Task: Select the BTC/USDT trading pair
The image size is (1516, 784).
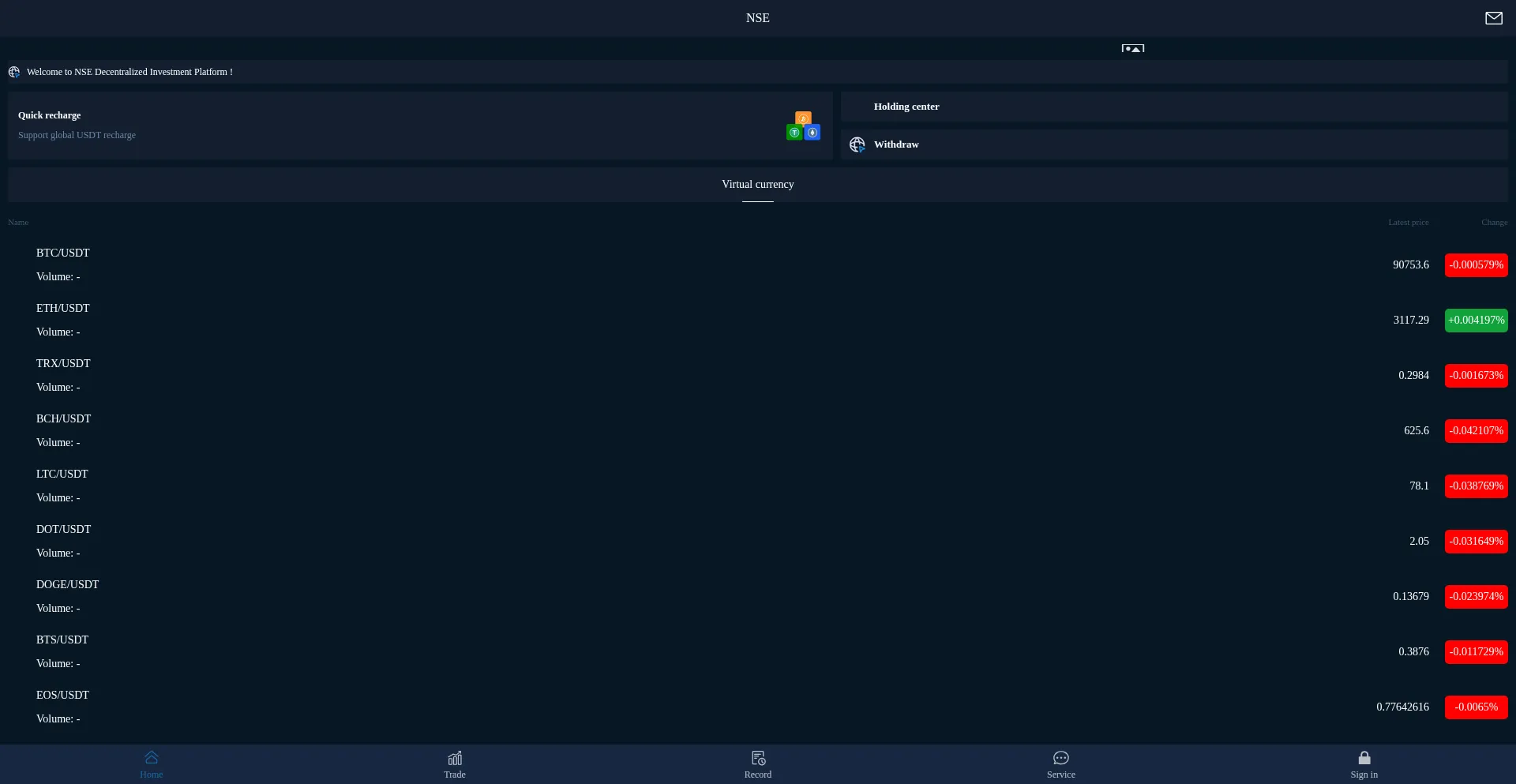Action: 63,253
